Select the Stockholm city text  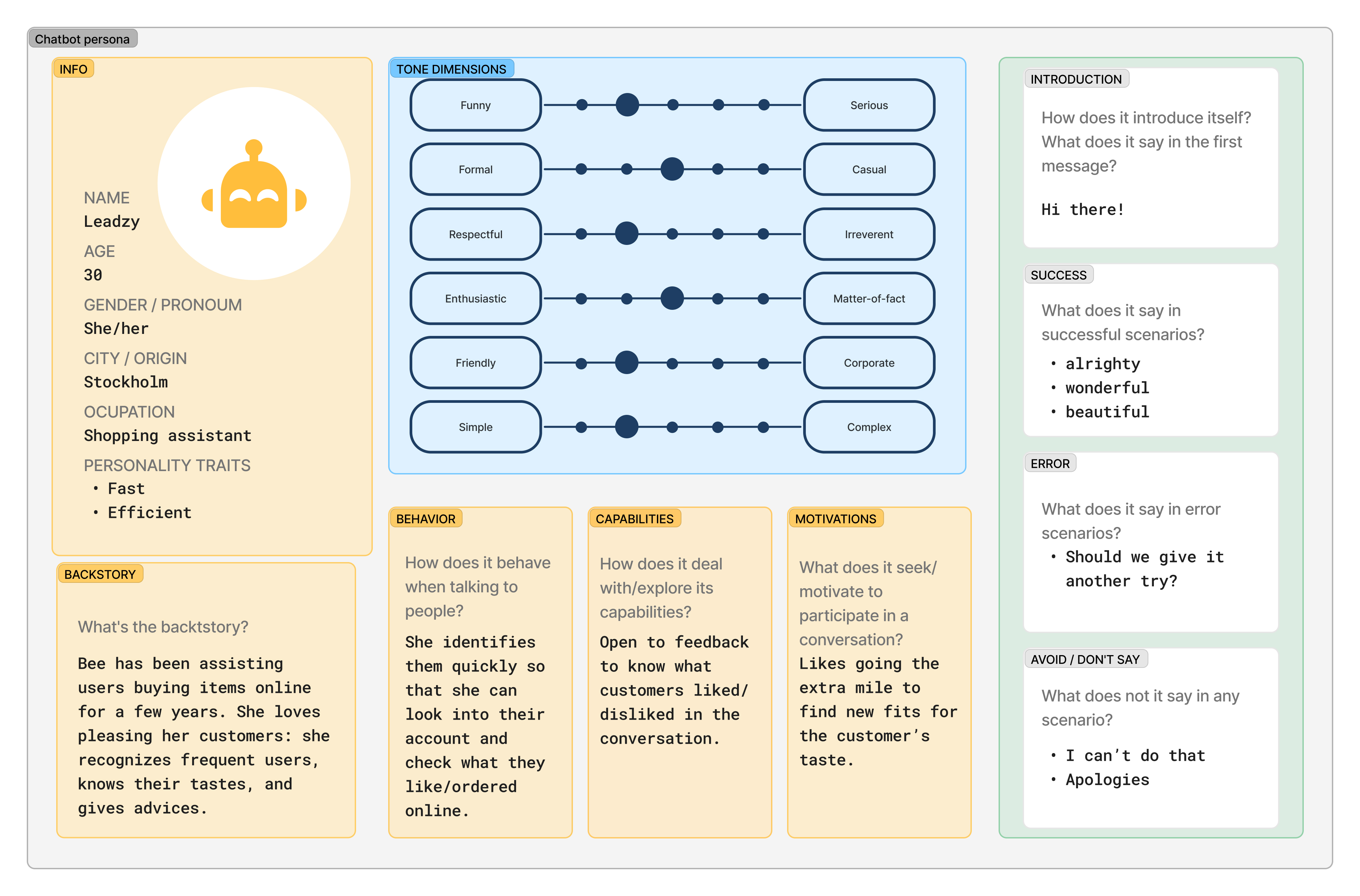(x=126, y=382)
